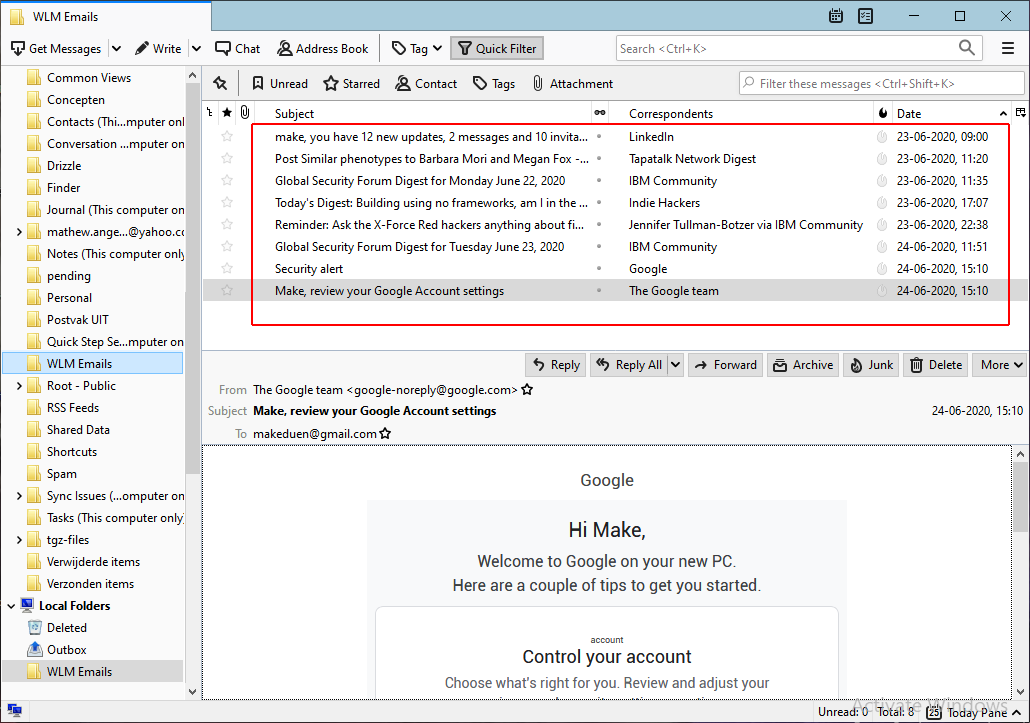Sort by Correspondents column header
This screenshot has width=1030, height=723.
tap(742, 113)
